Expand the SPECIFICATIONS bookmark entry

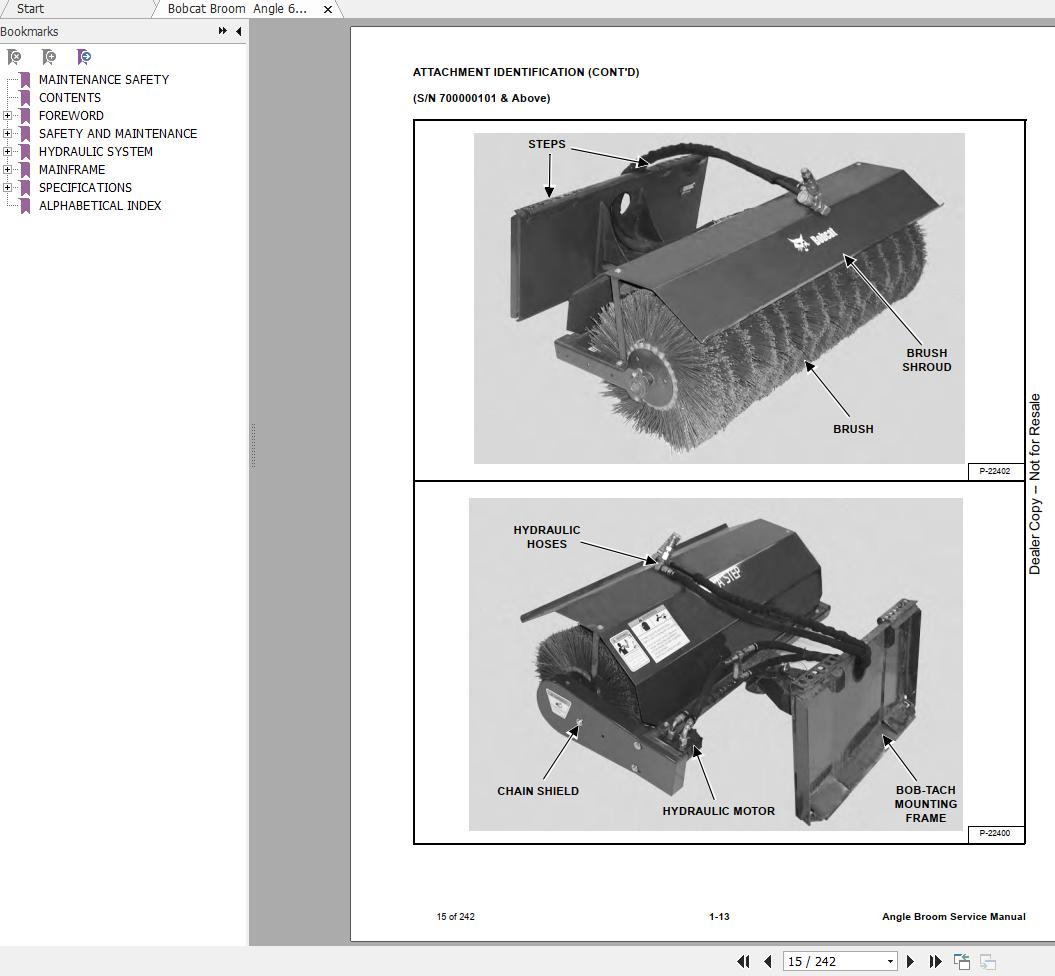tap(8, 187)
